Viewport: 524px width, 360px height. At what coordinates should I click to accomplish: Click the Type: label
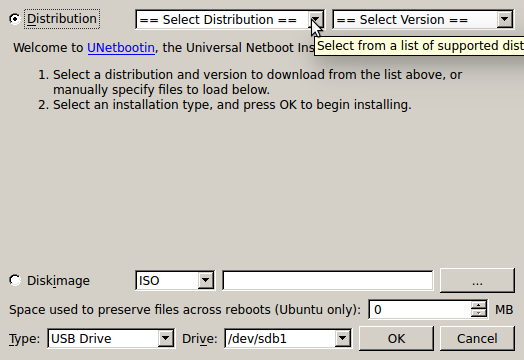24,339
